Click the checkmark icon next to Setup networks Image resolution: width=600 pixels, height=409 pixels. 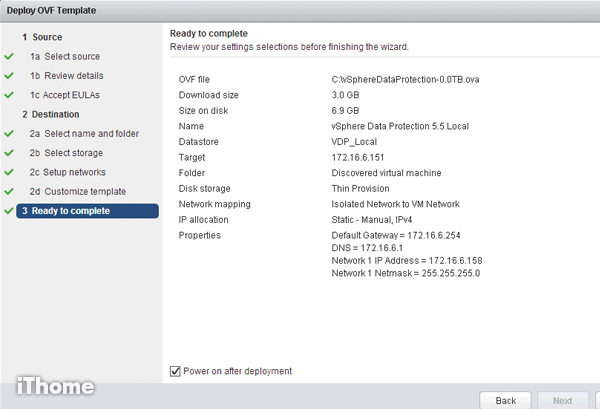pyautogui.click(x=9, y=172)
